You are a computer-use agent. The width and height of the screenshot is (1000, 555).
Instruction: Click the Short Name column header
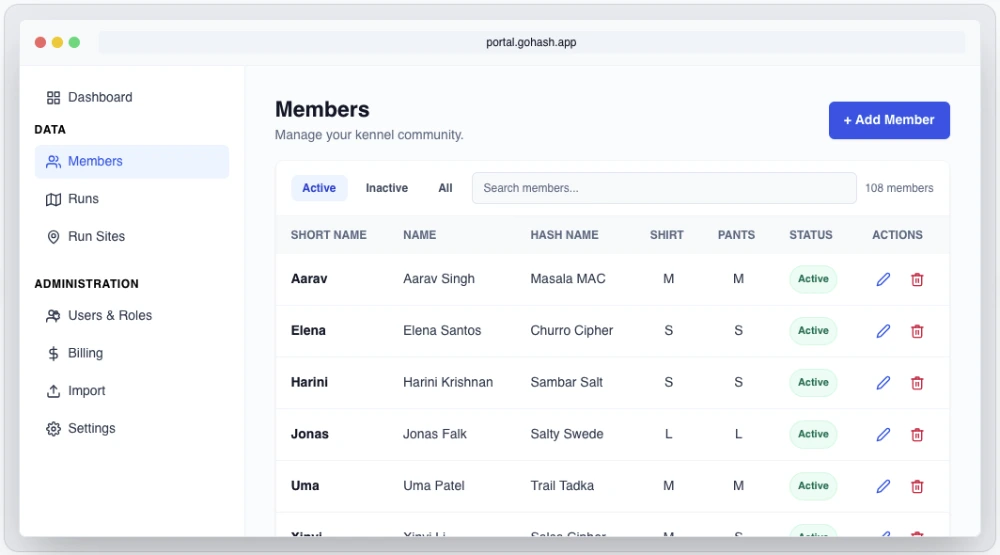(328, 235)
